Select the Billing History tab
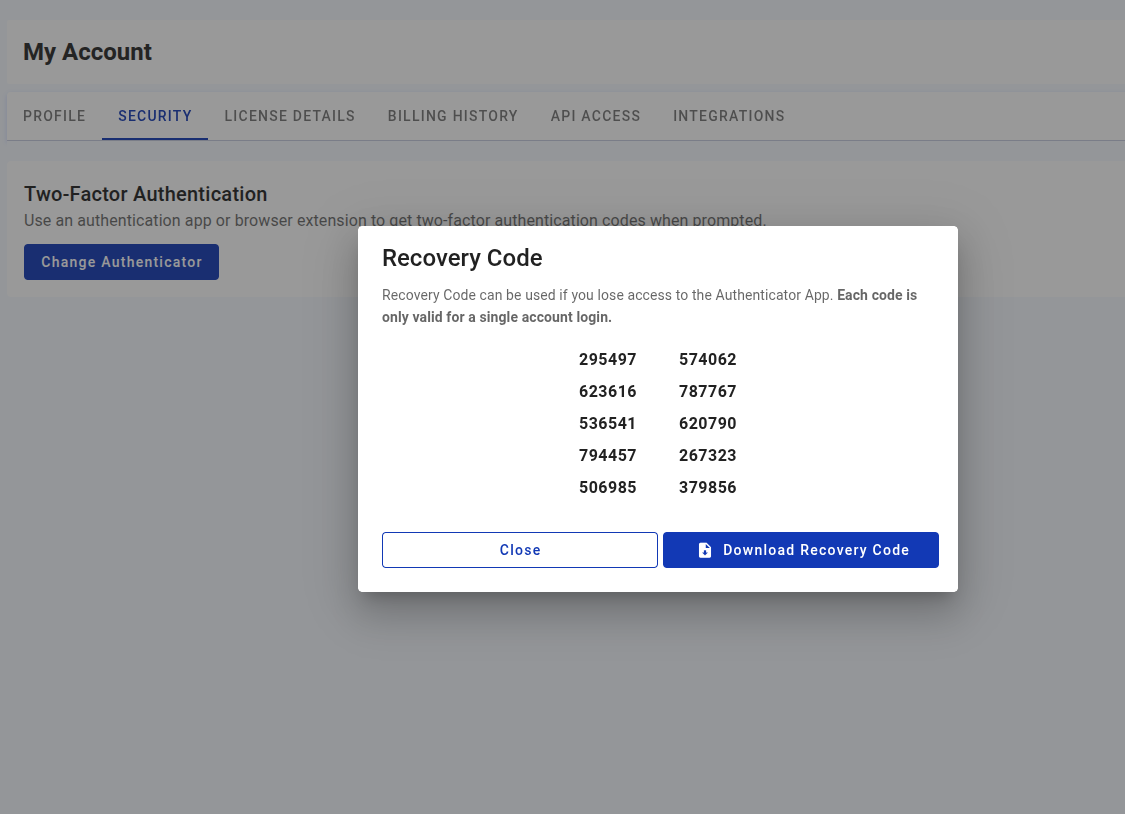1125x814 pixels. (x=452, y=116)
